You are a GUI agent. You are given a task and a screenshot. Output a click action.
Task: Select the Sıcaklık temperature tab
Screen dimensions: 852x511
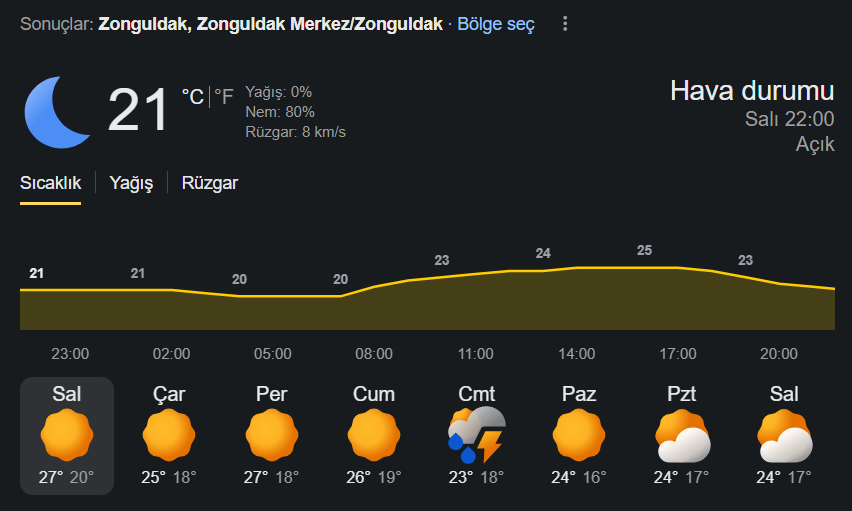[x=51, y=183]
